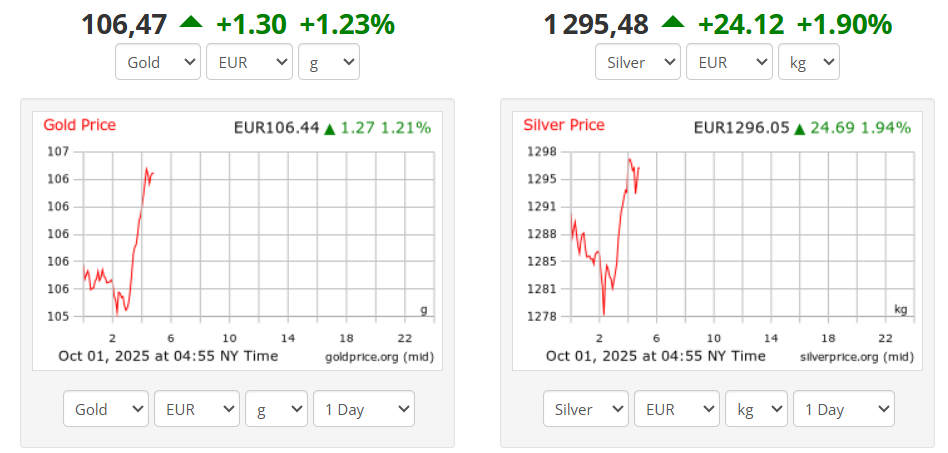Screen dimensions: 948x453
Task: Click the large green up arrow beside 1 295,48
Action: [673, 22]
